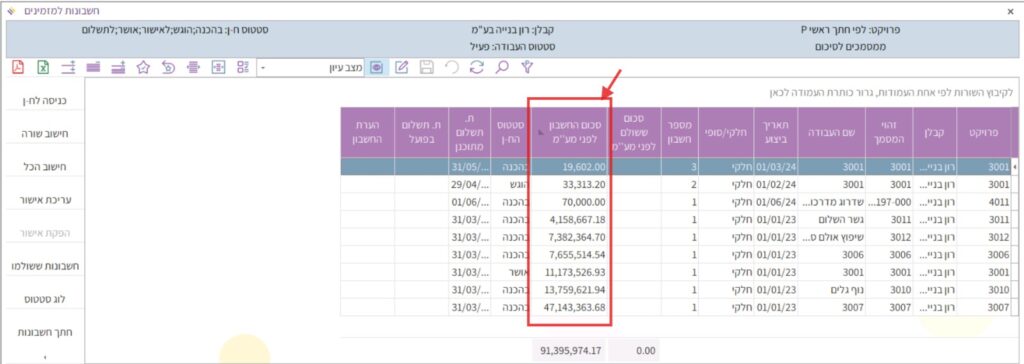Screen dimensions: 1024x364
Task: Export the table to PDF
Action: point(18,67)
